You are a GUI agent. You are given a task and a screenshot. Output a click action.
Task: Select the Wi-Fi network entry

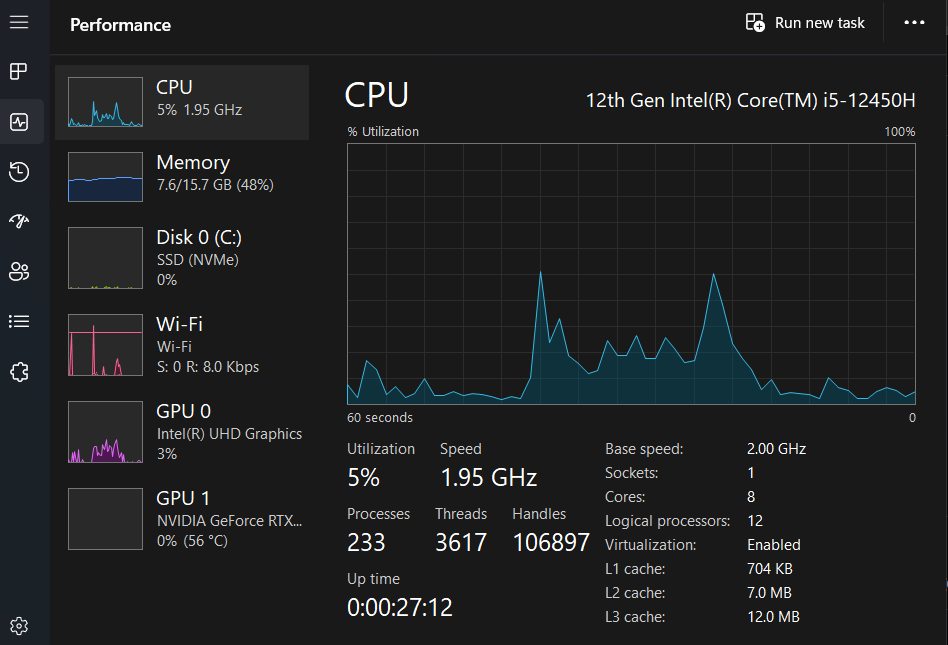(x=182, y=345)
